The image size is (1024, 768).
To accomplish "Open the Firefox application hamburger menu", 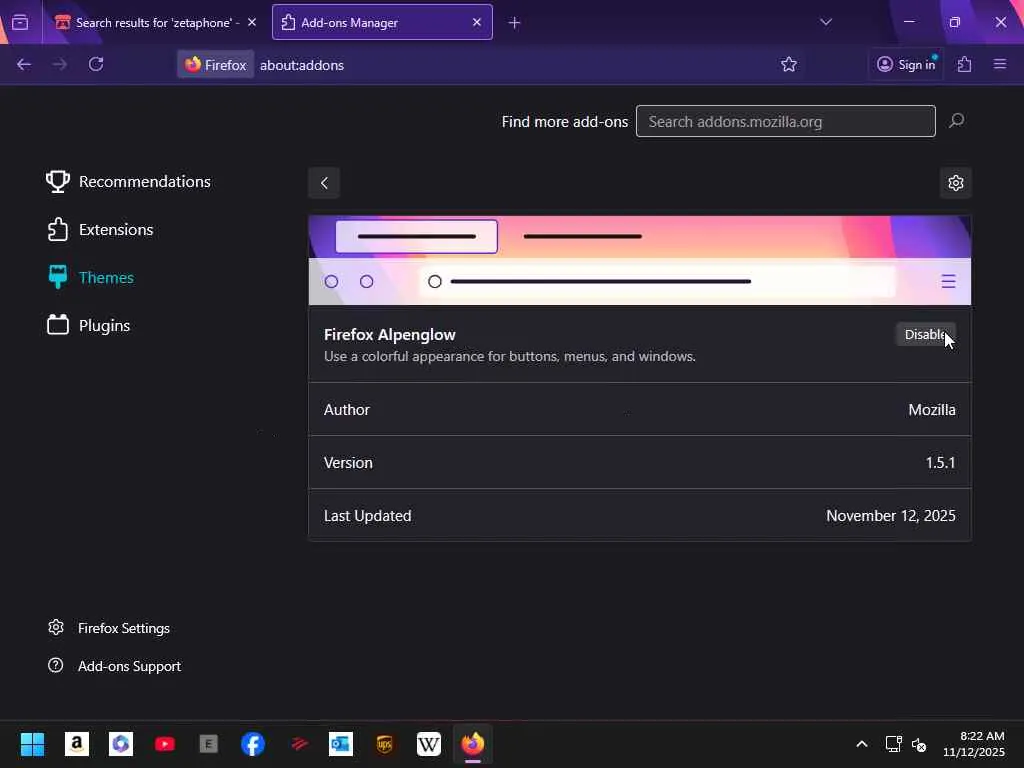I will [x=1000, y=65].
